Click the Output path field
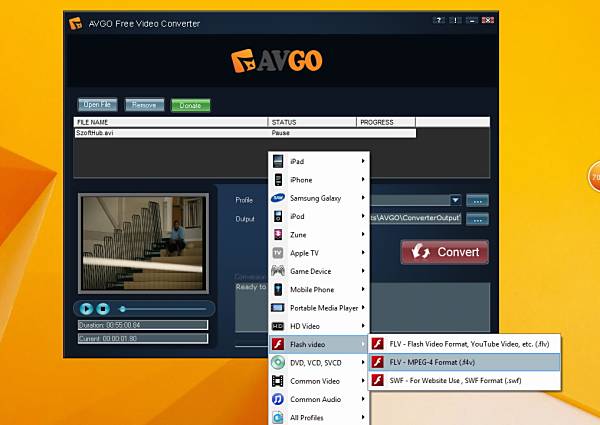This screenshot has width=600, height=425. [x=416, y=218]
